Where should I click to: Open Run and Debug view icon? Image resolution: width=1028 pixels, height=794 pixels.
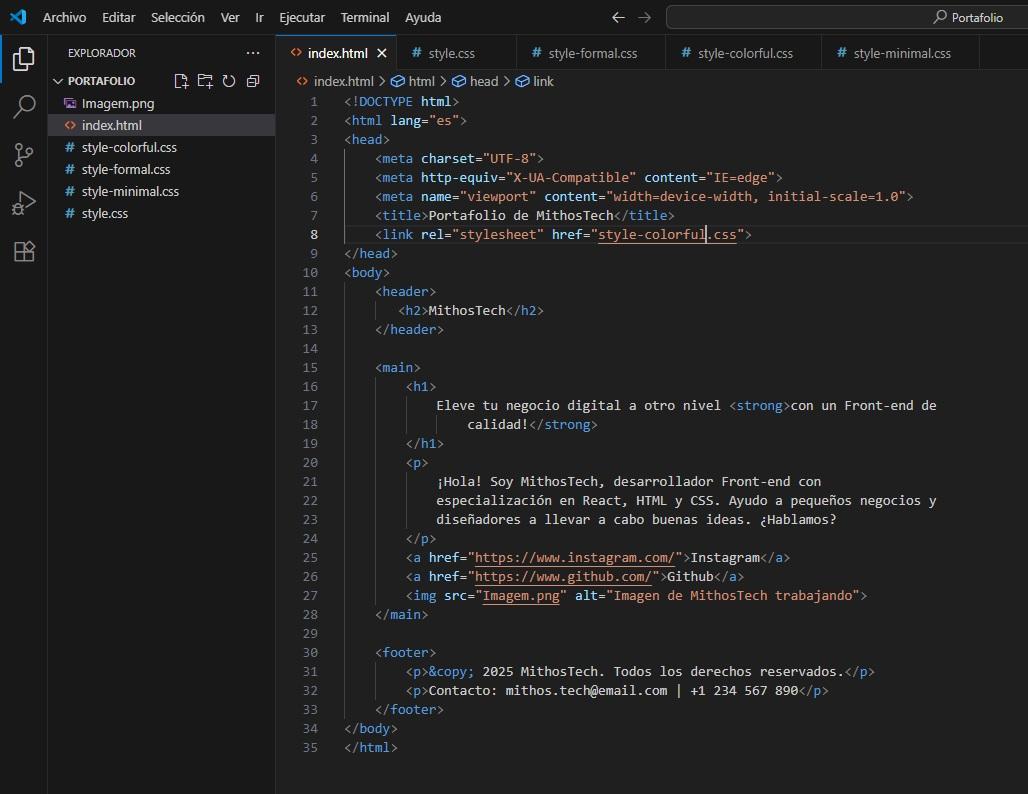(24, 203)
